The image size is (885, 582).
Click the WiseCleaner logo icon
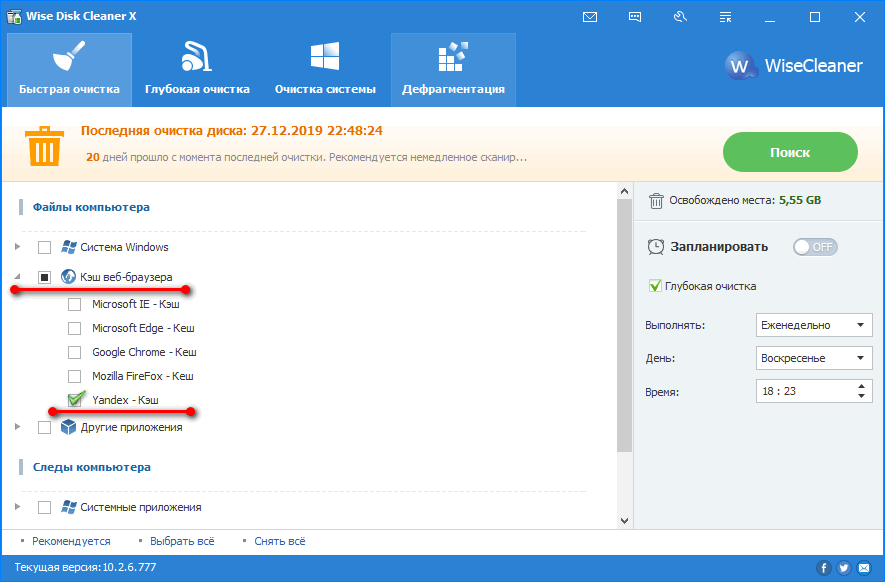click(x=740, y=66)
